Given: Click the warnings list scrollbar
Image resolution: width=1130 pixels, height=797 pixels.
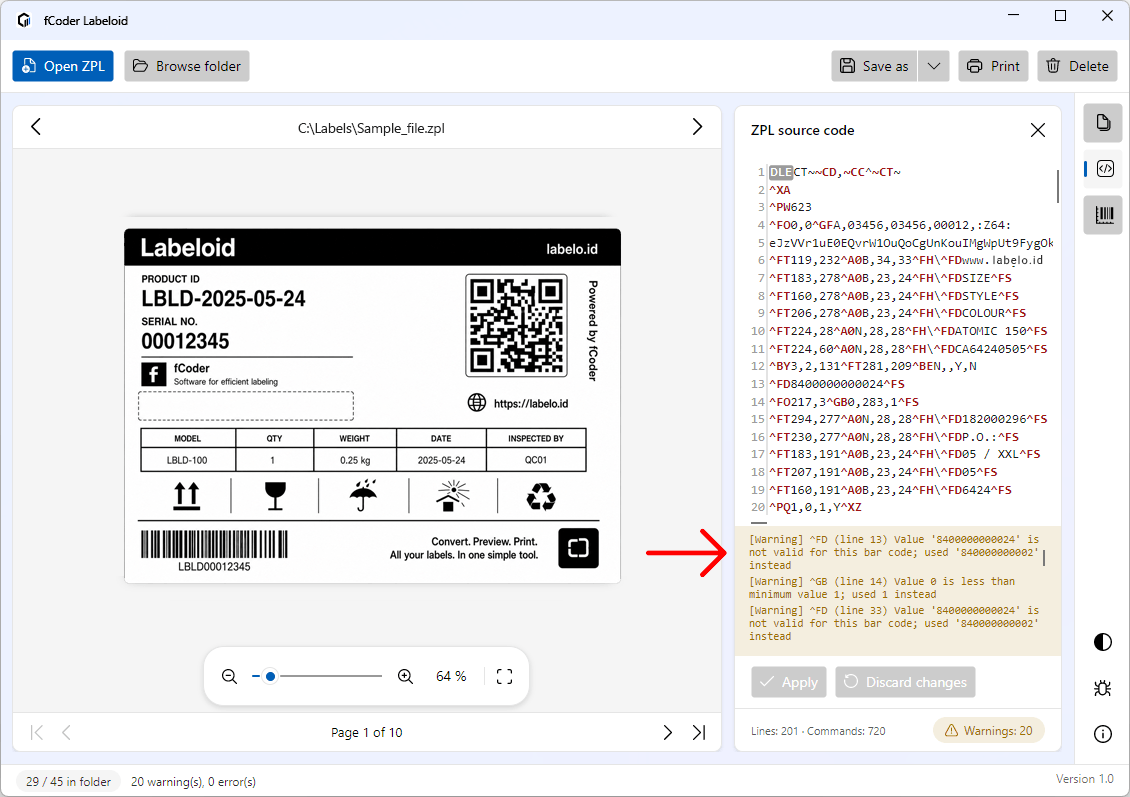Looking at the screenshot, I should tap(1044, 558).
